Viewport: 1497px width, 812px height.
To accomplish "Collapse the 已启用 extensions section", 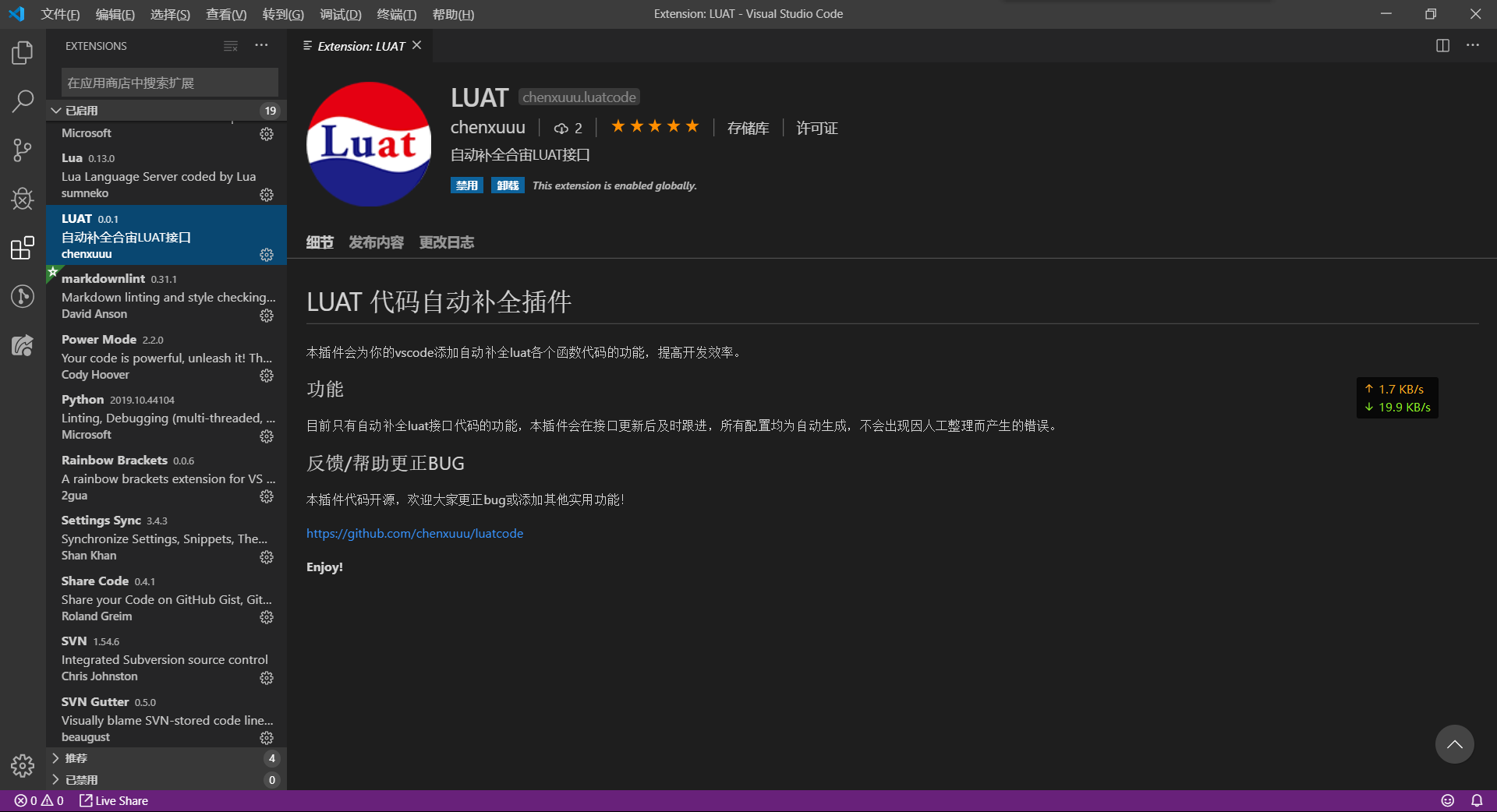I will pyautogui.click(x=166, y=111).
